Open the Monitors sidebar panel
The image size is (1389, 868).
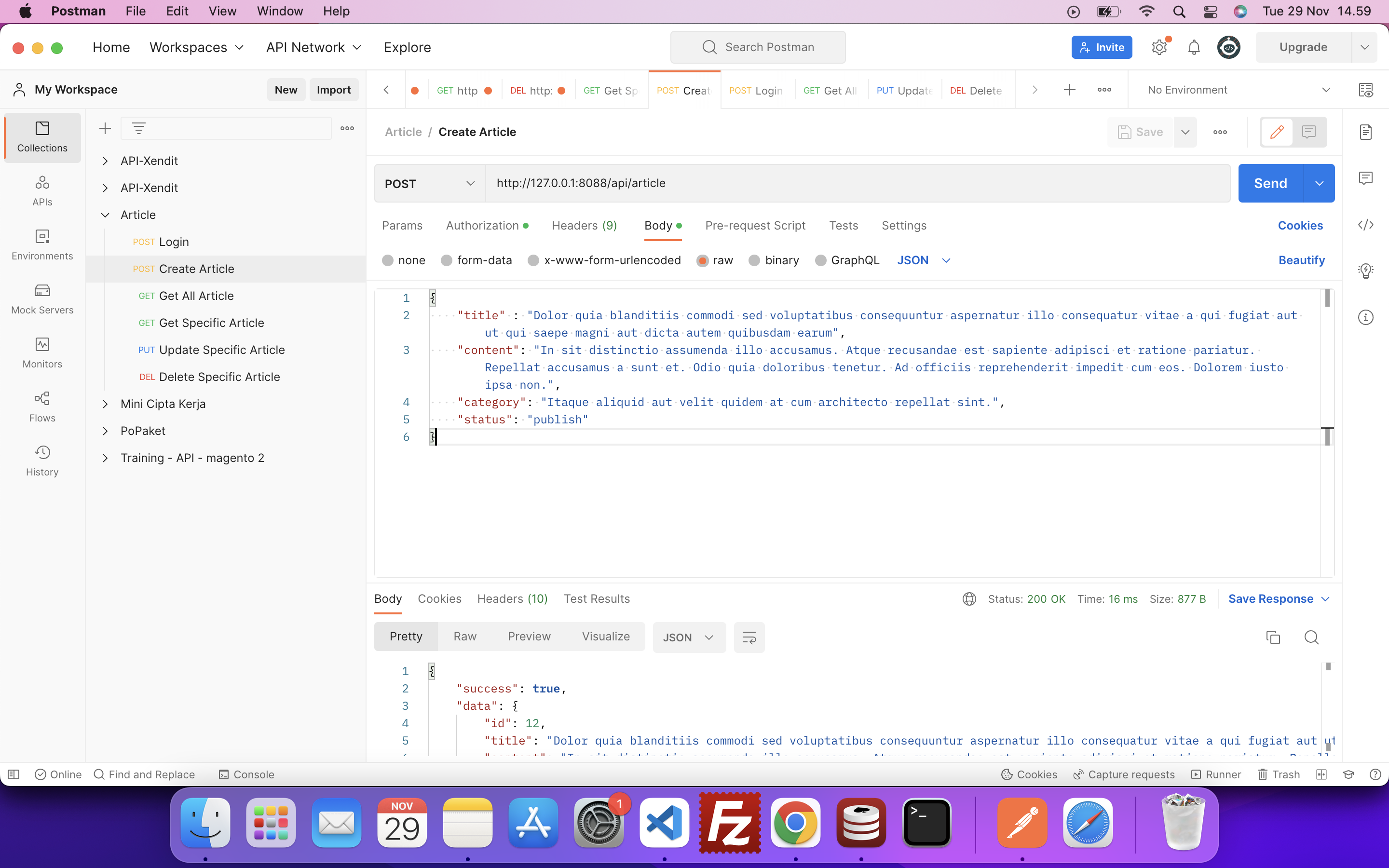(42, 353)
